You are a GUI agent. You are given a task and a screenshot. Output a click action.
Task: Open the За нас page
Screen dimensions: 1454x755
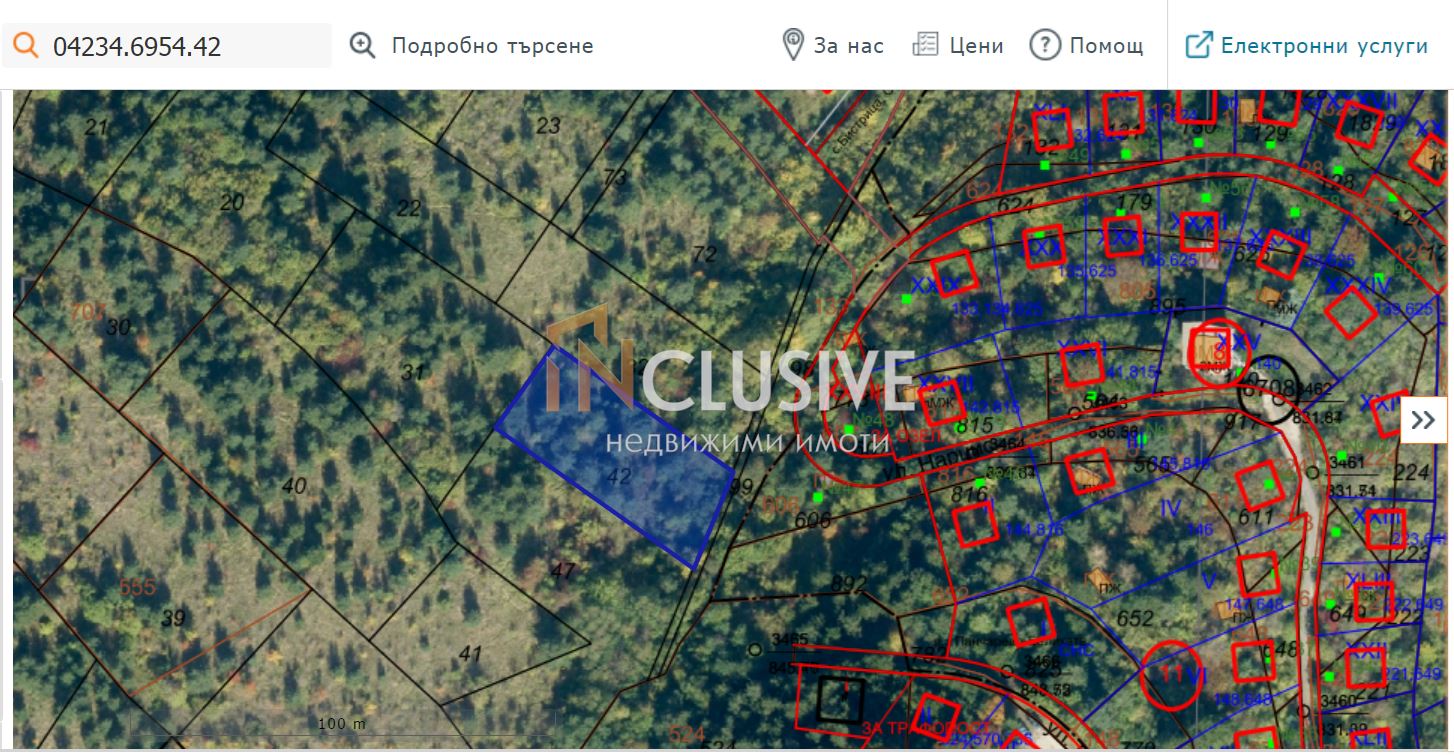click(849, 46)
